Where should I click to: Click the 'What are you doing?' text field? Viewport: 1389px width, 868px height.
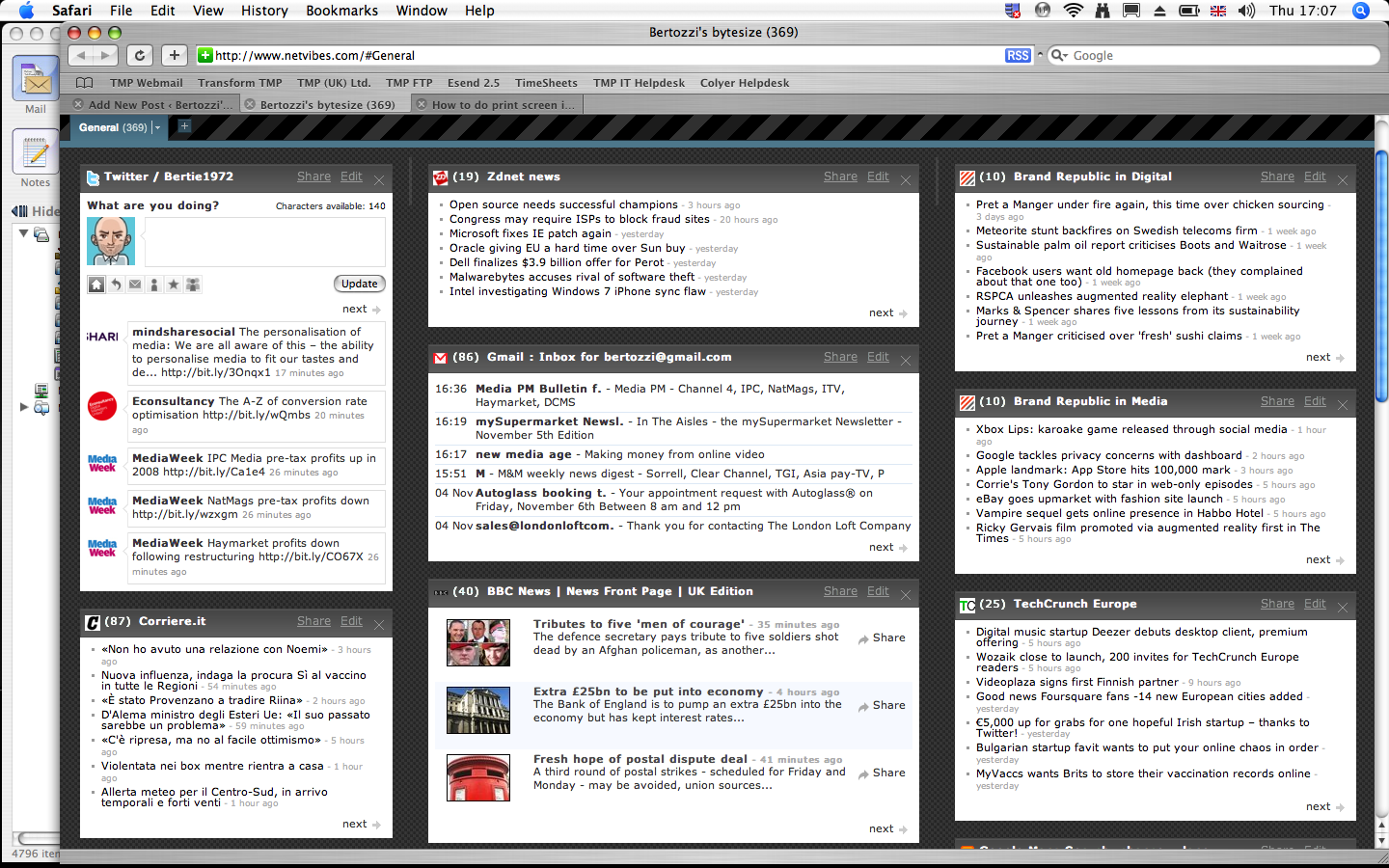(x=264, y=241)
